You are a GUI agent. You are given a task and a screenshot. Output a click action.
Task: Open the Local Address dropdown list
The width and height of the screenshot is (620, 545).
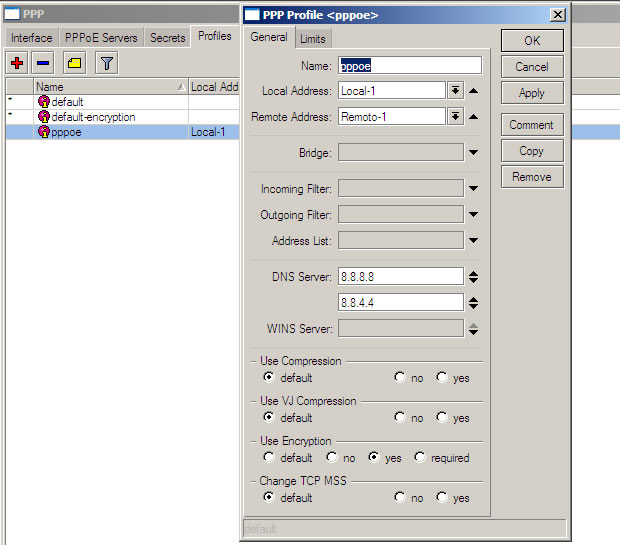tap(456, 91)
